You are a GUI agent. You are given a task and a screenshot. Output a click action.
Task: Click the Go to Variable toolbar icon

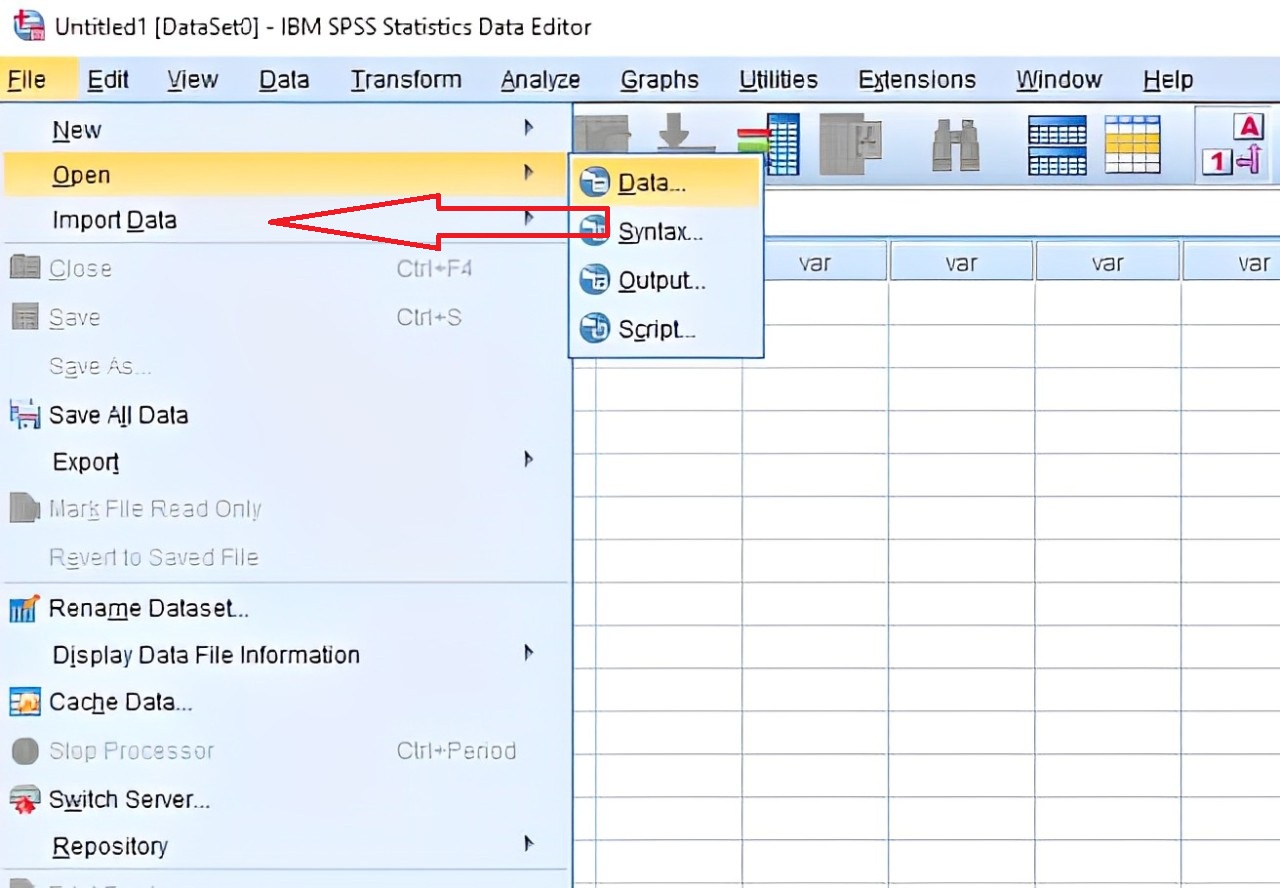coord(768,145)
